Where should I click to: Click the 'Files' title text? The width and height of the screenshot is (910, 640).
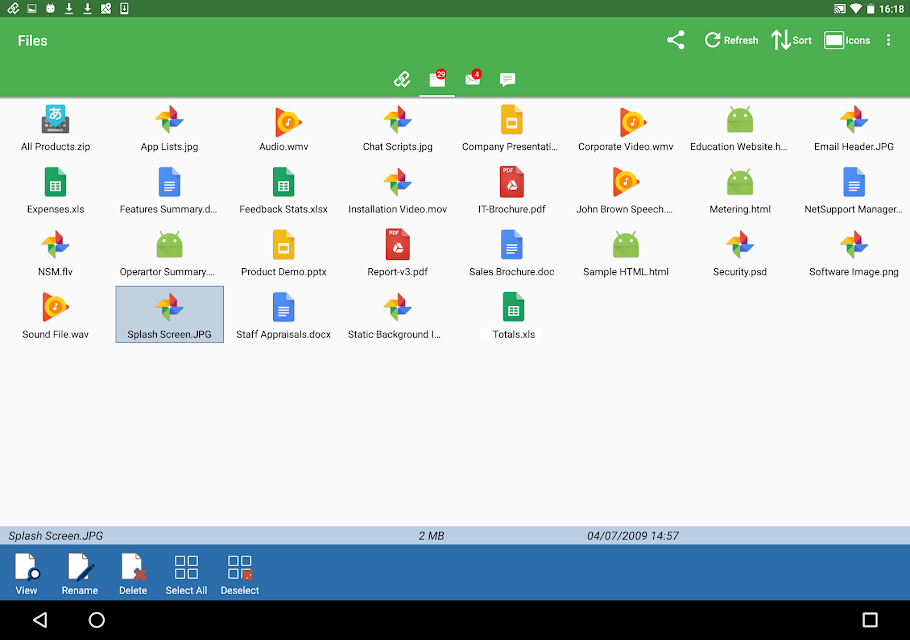[x=32, y=41]
